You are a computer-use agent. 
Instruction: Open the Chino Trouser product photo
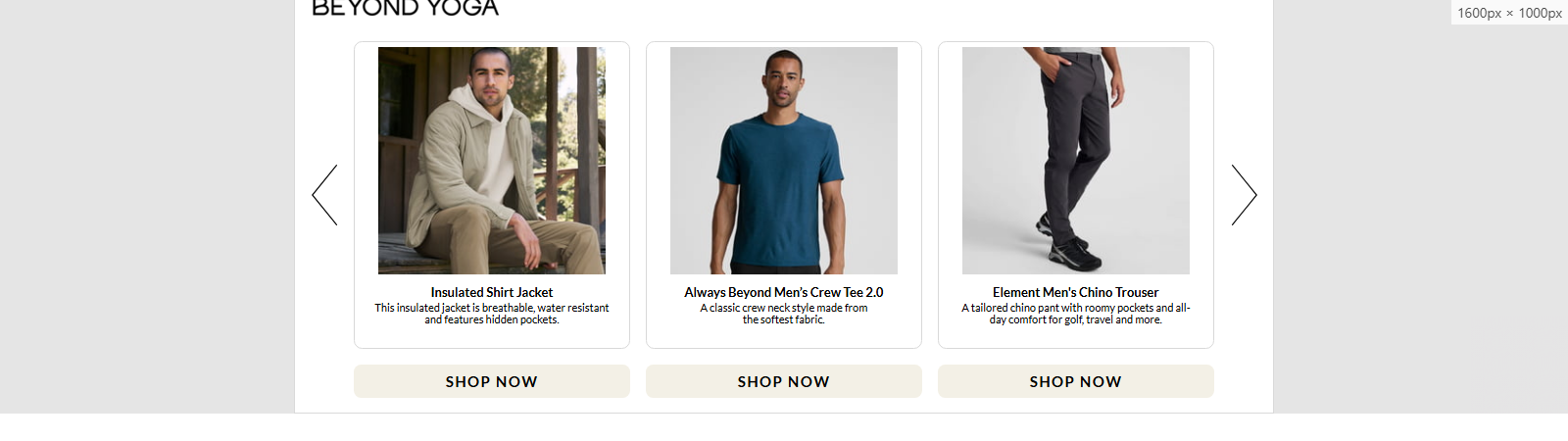click(x=1076, y=161)
